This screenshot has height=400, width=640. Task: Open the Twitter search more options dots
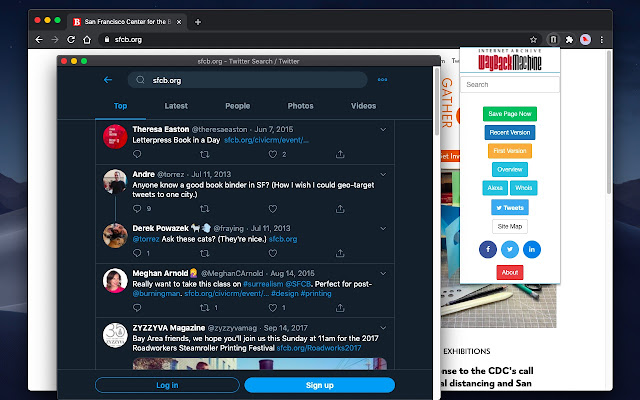pos(382,80)
